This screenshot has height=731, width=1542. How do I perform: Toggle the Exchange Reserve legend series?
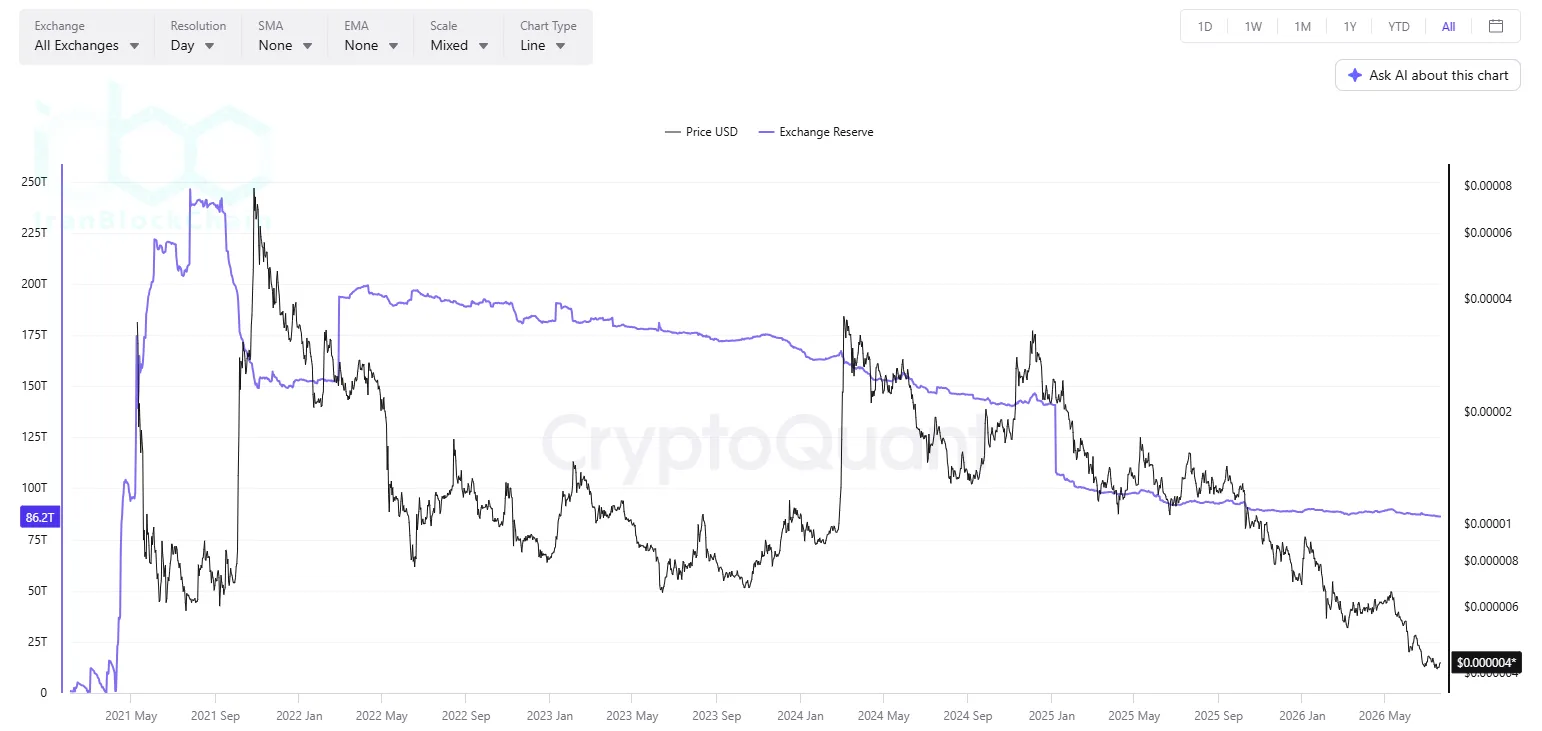click(816, 132)
